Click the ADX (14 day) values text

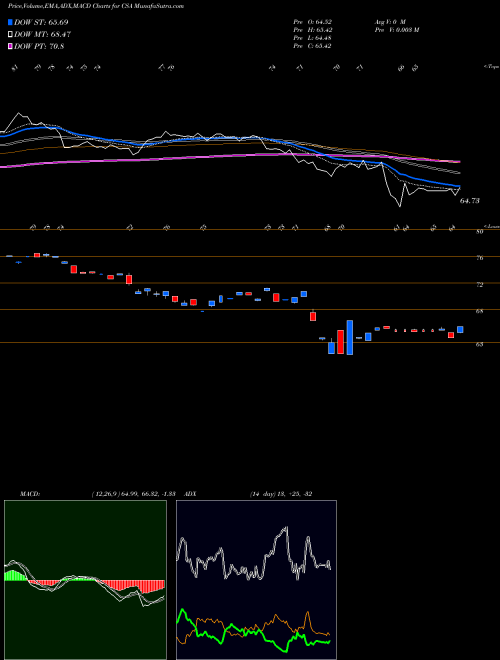[x=280, y=493]
